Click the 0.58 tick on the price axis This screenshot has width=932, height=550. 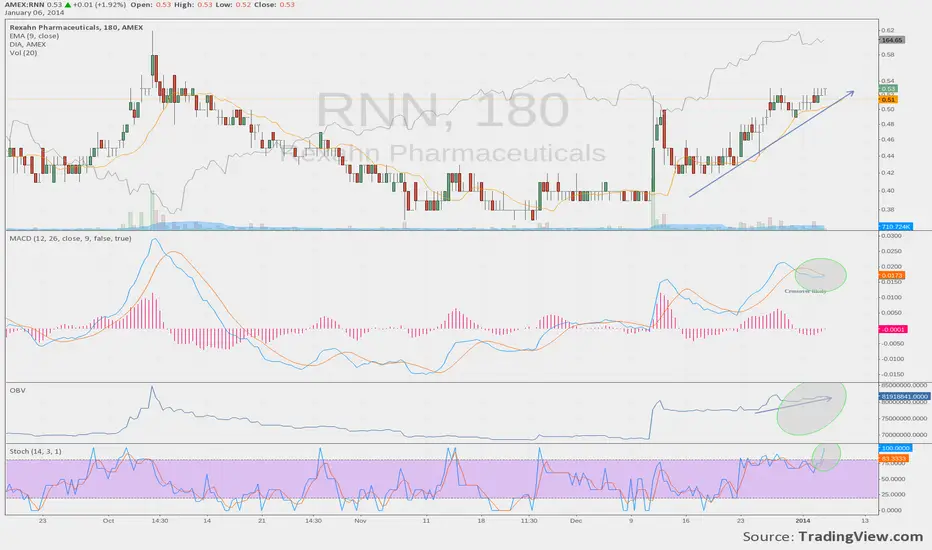coord(887,54)
